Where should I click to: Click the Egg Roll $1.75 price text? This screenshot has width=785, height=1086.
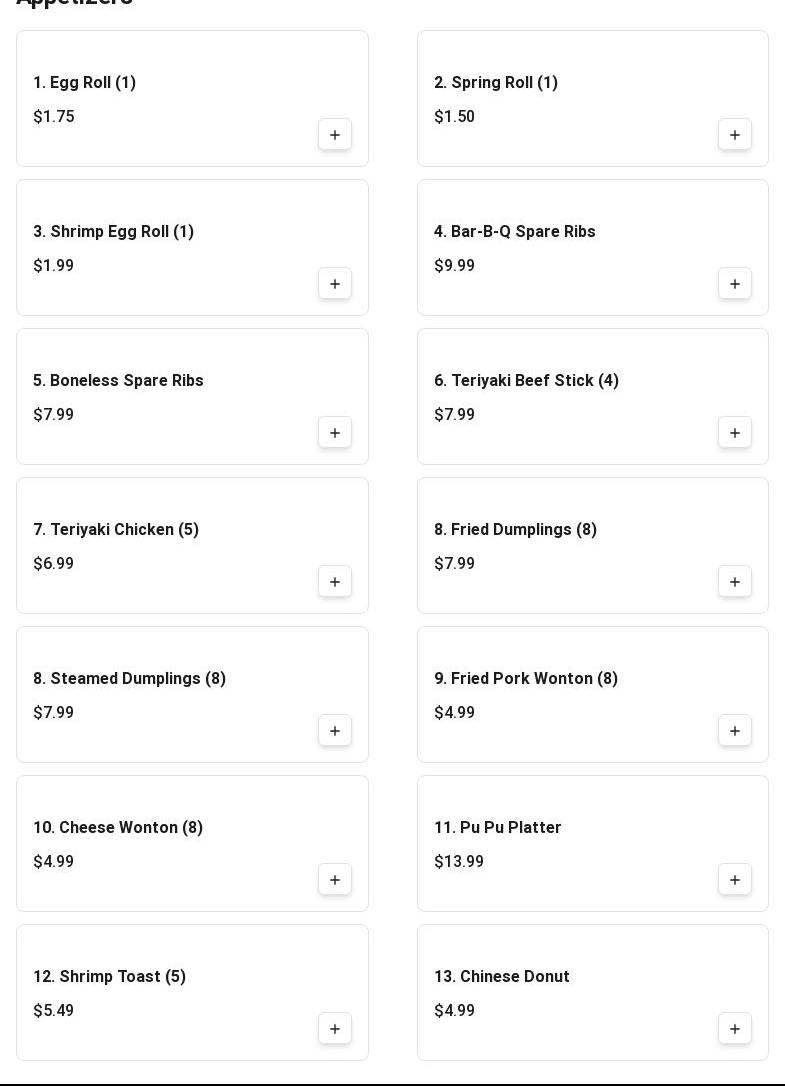[54, 117]
